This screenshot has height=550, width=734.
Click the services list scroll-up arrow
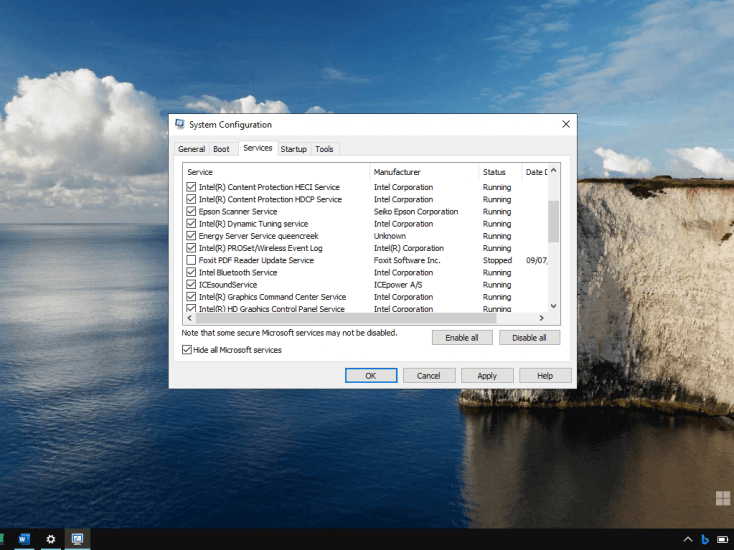click(x=554, y=170)
